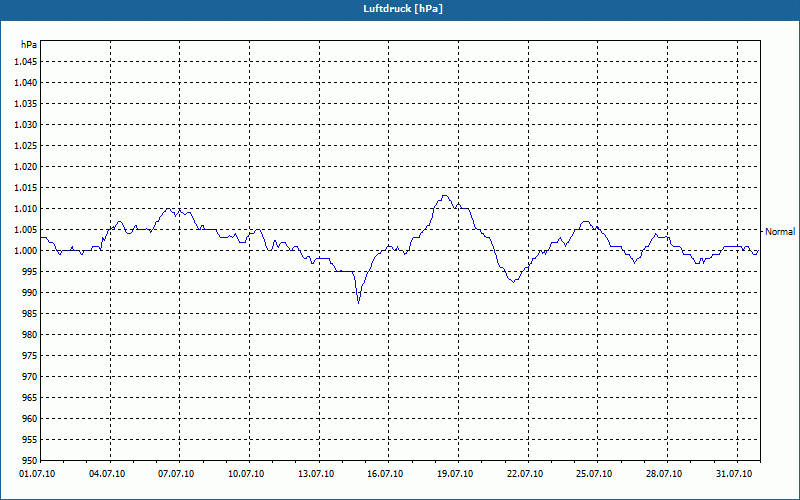800x500 pixels.
Task: Click the 13.07.10 date label
Action: point(316,474)
